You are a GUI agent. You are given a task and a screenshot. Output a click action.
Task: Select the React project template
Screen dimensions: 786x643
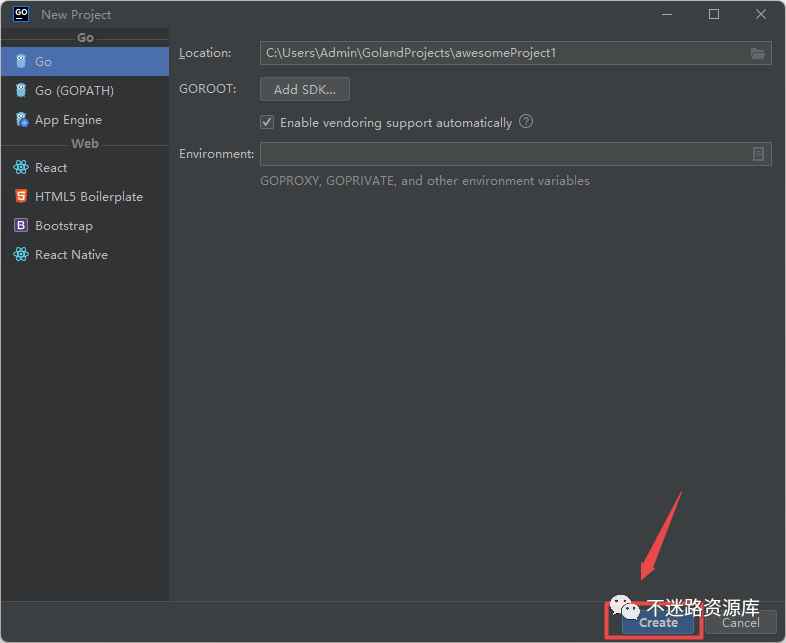click(85, 167)
